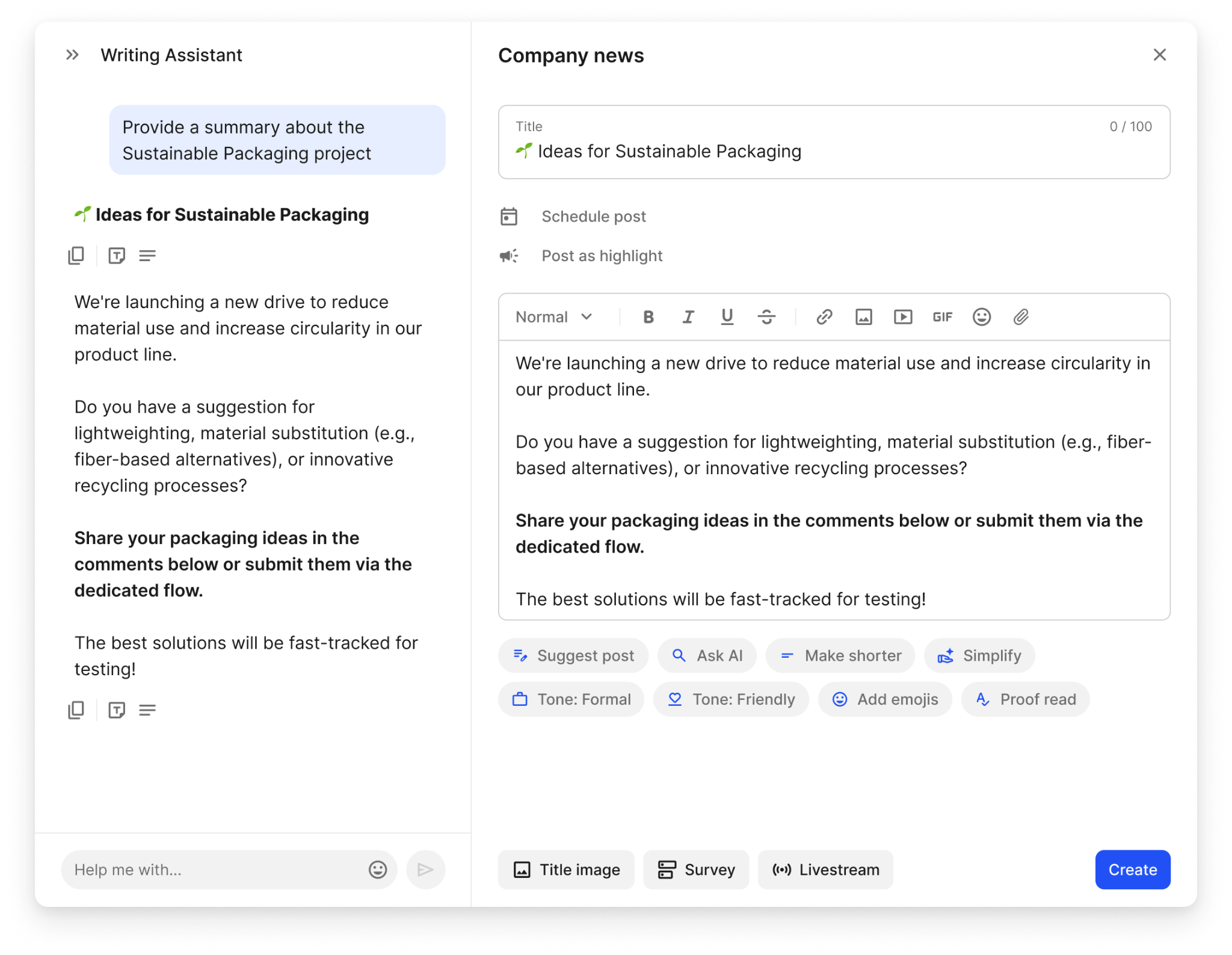Image resolution: width=1232 pixels, height=955 pixels.
Task: Choose Make shorter AI suggestion
Action: coord(840,655)
